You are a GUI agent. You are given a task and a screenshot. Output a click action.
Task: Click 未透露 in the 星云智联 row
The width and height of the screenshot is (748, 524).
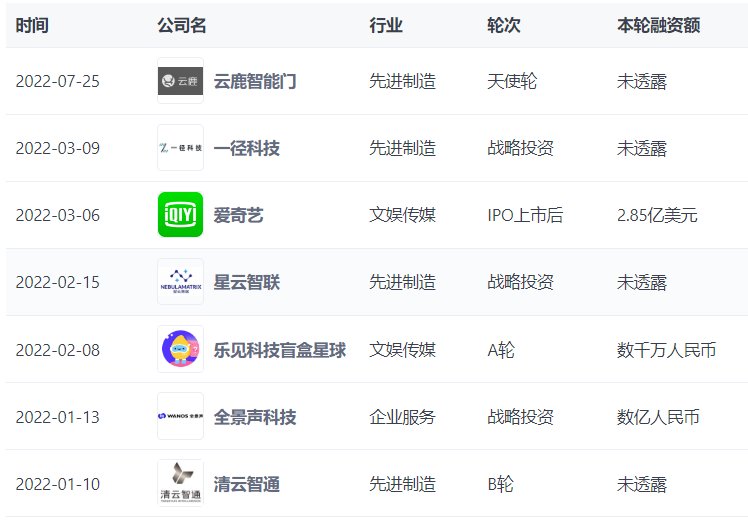click(x=642, y=282)
